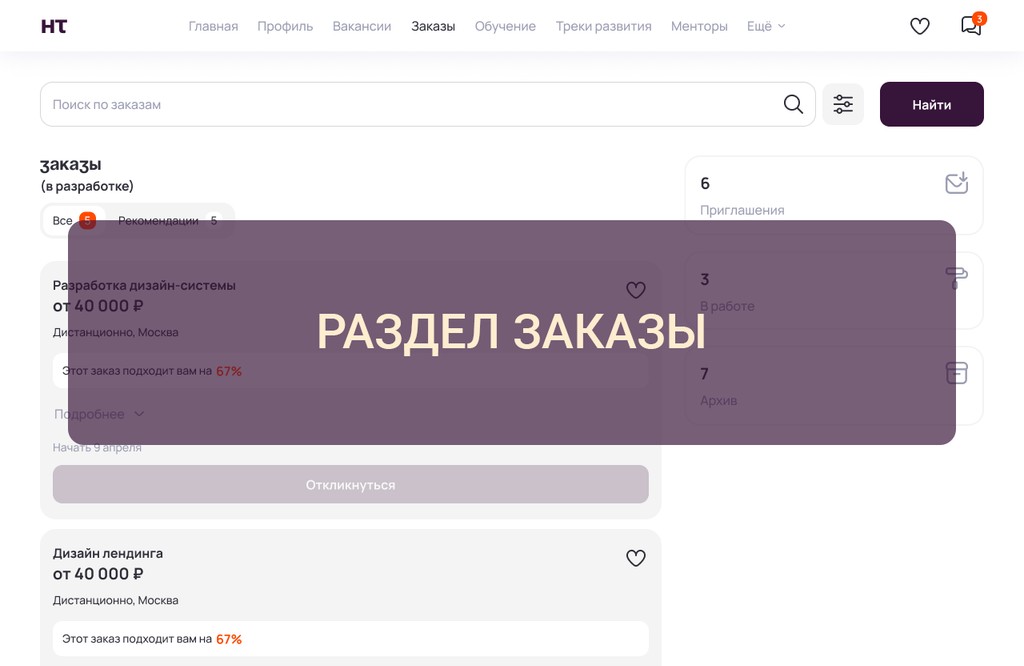Favorite the Дизайн лендинга order heart
This screenshot has width=1024, height=666.
[635, 558]
